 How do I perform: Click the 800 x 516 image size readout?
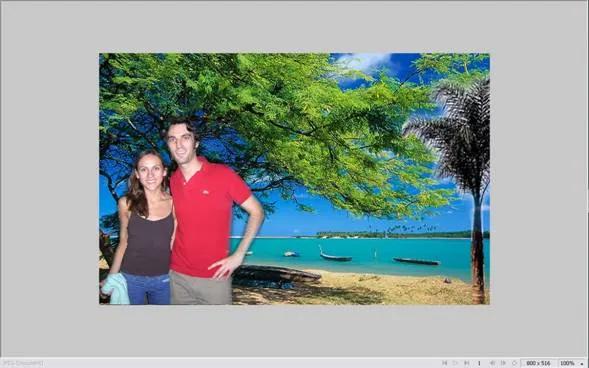tap(538, 363)
